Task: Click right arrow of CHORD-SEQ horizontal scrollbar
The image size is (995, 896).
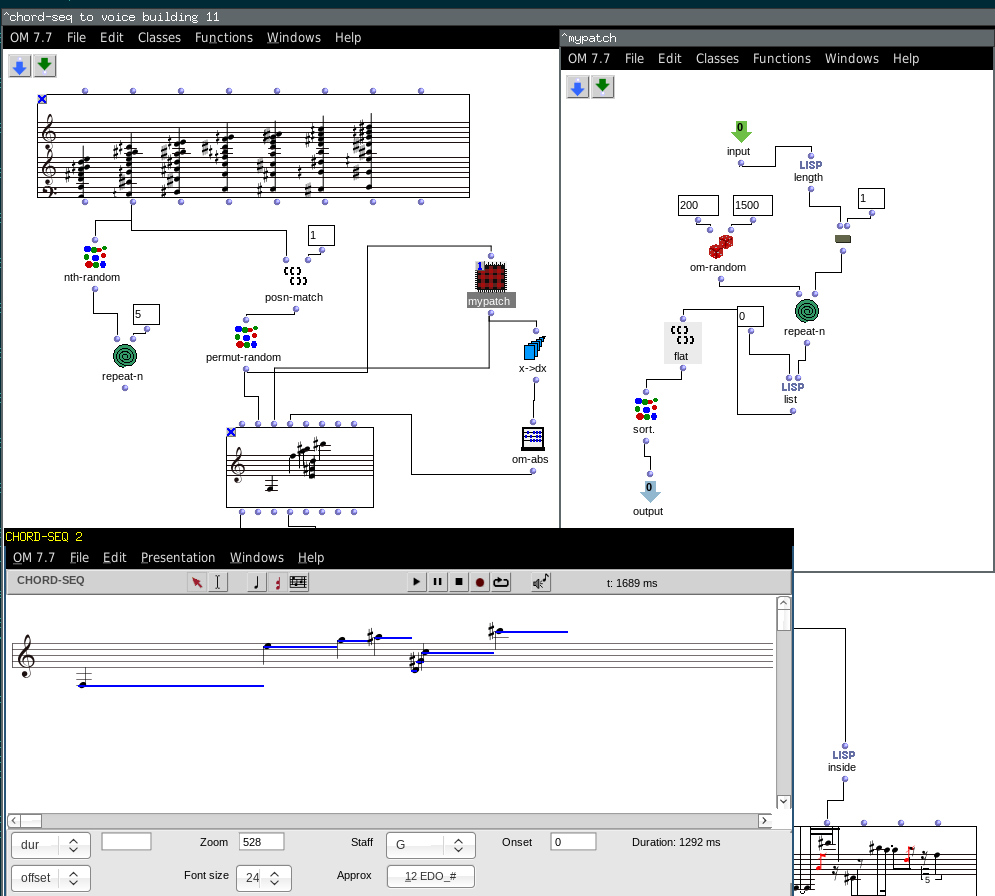Action: [765, 820]
